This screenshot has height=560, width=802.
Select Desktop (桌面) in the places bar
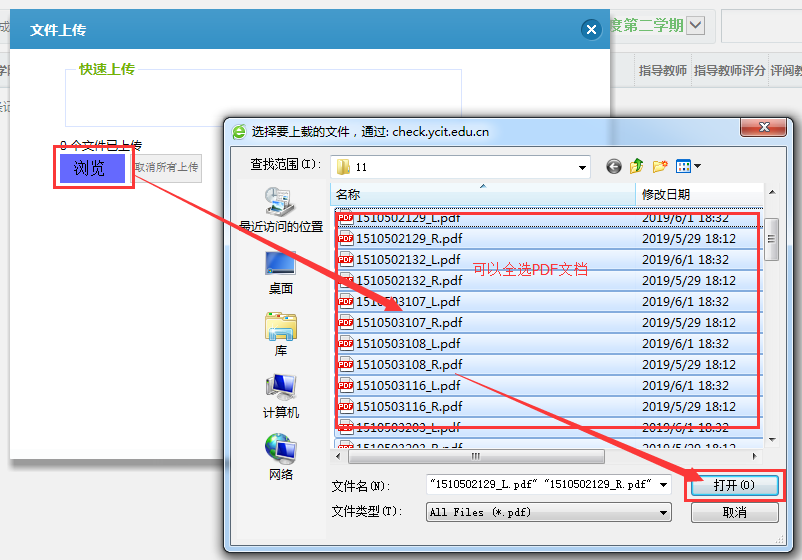pyautogui.click(x=281, y=272)
